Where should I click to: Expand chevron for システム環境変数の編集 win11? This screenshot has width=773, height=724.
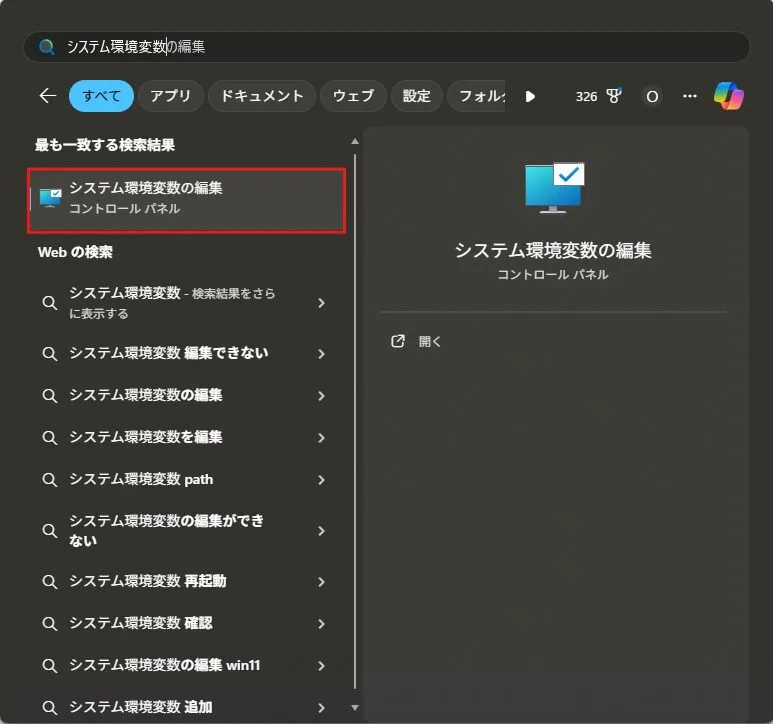click(x=321, y=666)
